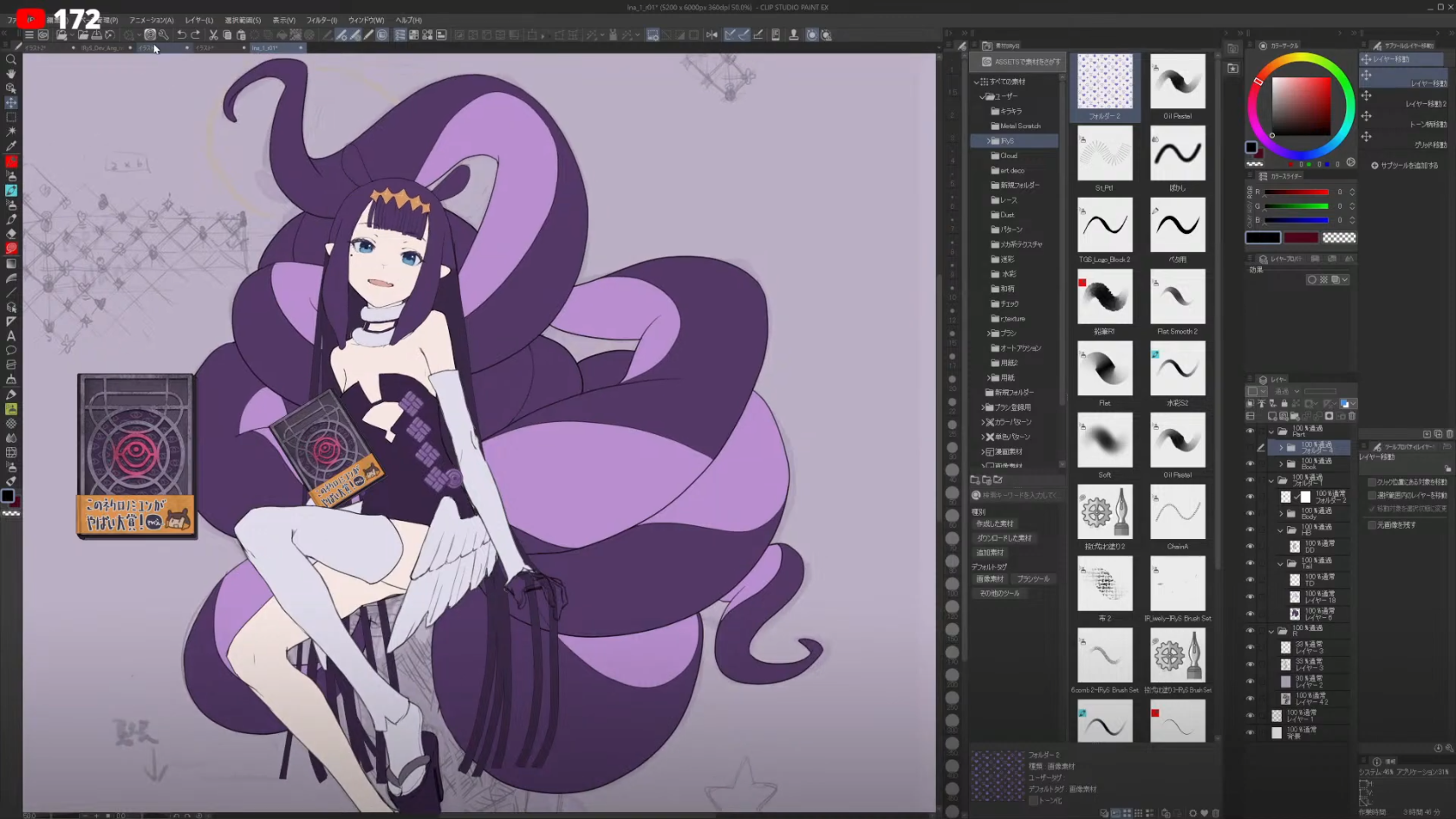Click the delete sub tool trash icon
The height and width of the screenshot is (819, 1456).
pos(1450,433)
